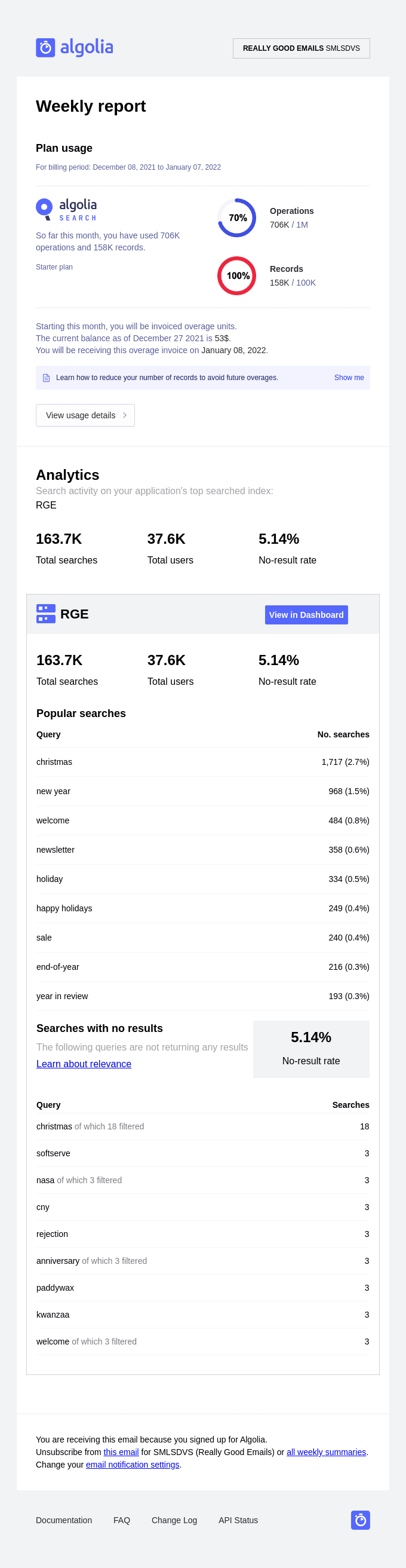
Task: Click the 'kwanzaa' no-results query
Action: [x=53, y=1315]
